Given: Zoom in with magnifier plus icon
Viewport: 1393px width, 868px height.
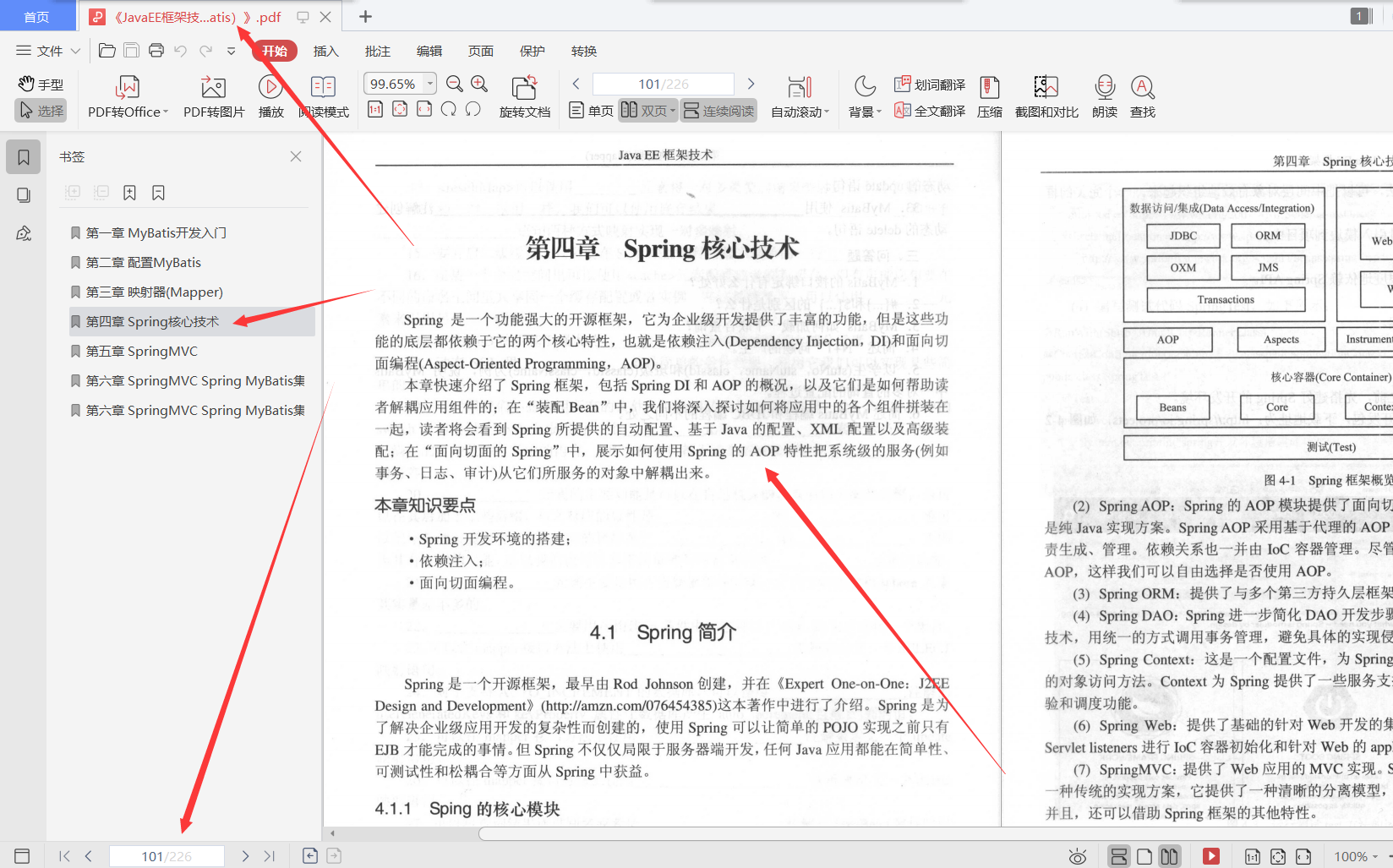Looking at the screenshot, I should pos(479,84).
